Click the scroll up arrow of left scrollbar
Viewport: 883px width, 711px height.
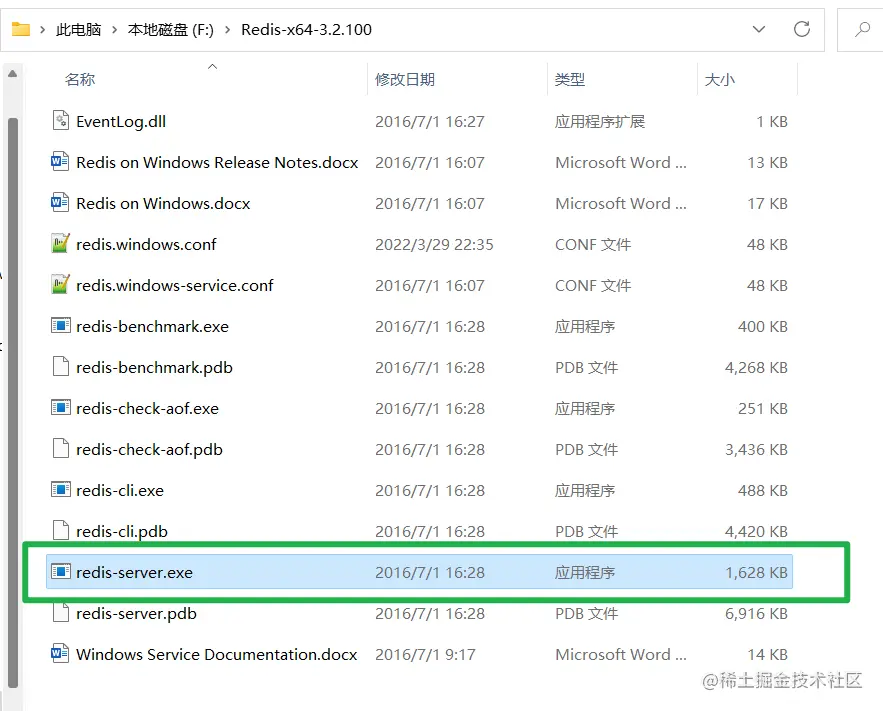pyautogui.click(x=12, y=74)
